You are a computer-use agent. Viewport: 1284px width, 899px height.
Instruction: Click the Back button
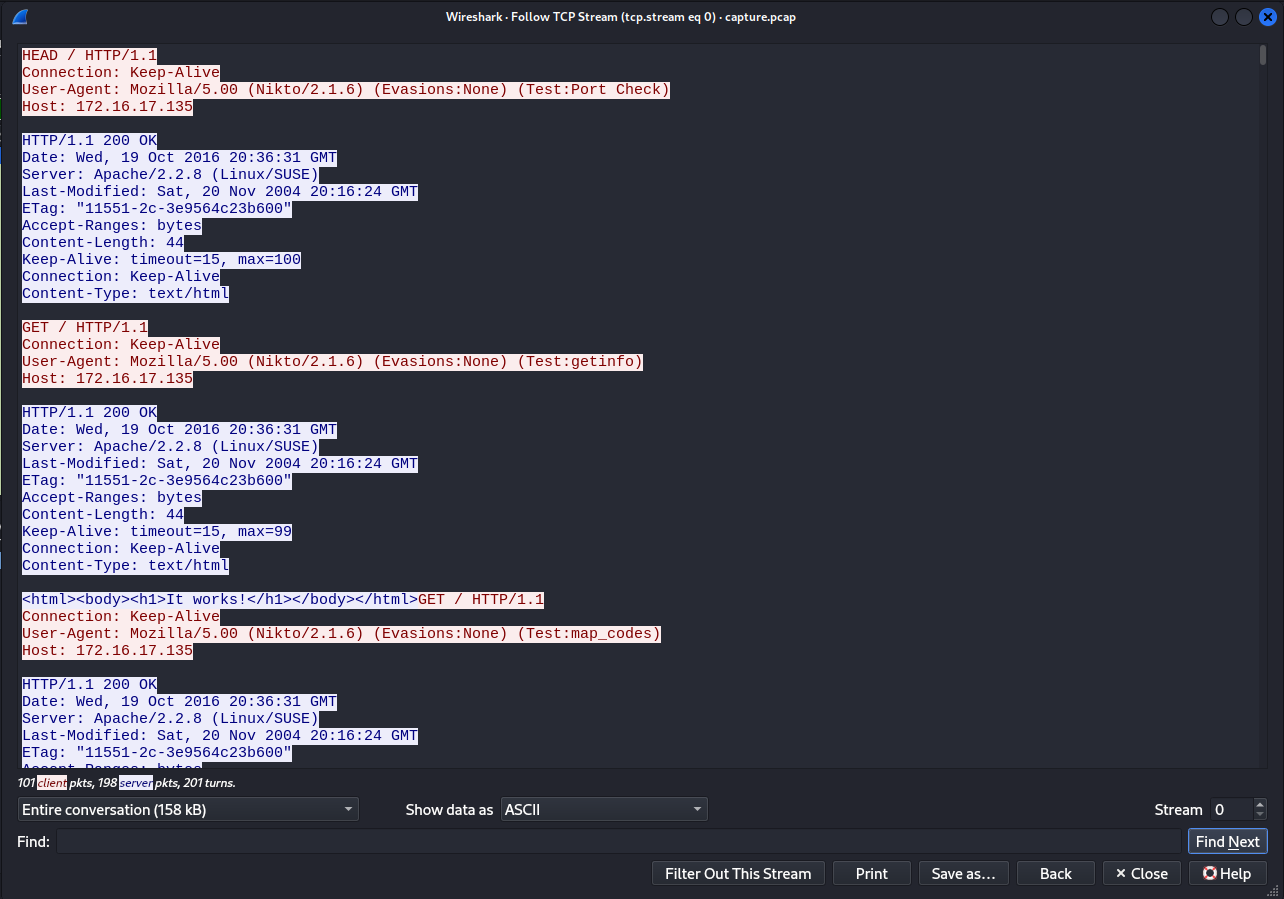pyautogui.click(x=1056, y=873)
